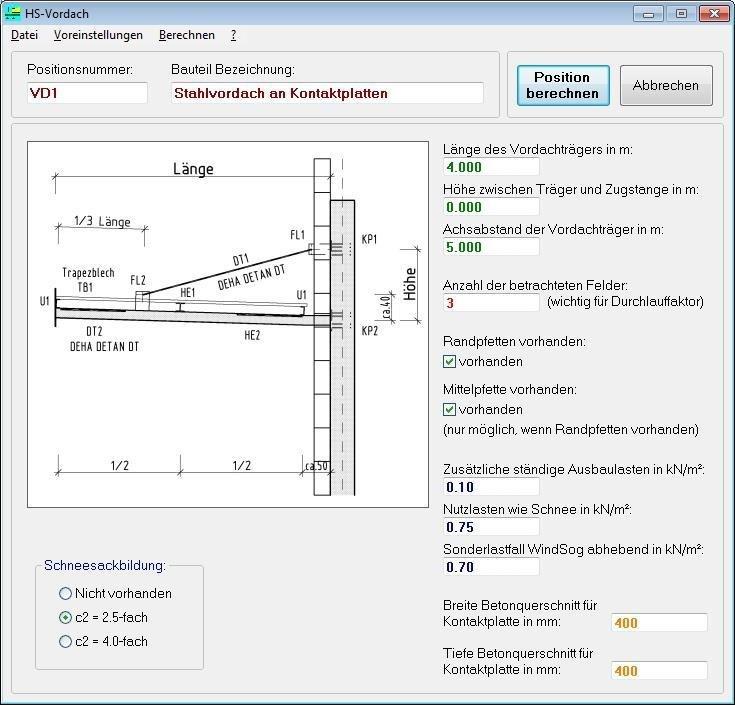This screenshot has height=705, width=735.
Task: Open the Berechnen menu
Action: (x=187, y=35)
